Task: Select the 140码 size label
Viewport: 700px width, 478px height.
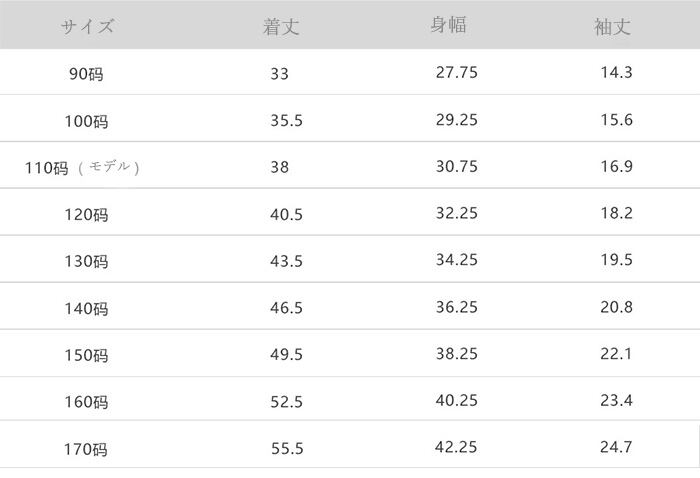Action: (85, 309)
